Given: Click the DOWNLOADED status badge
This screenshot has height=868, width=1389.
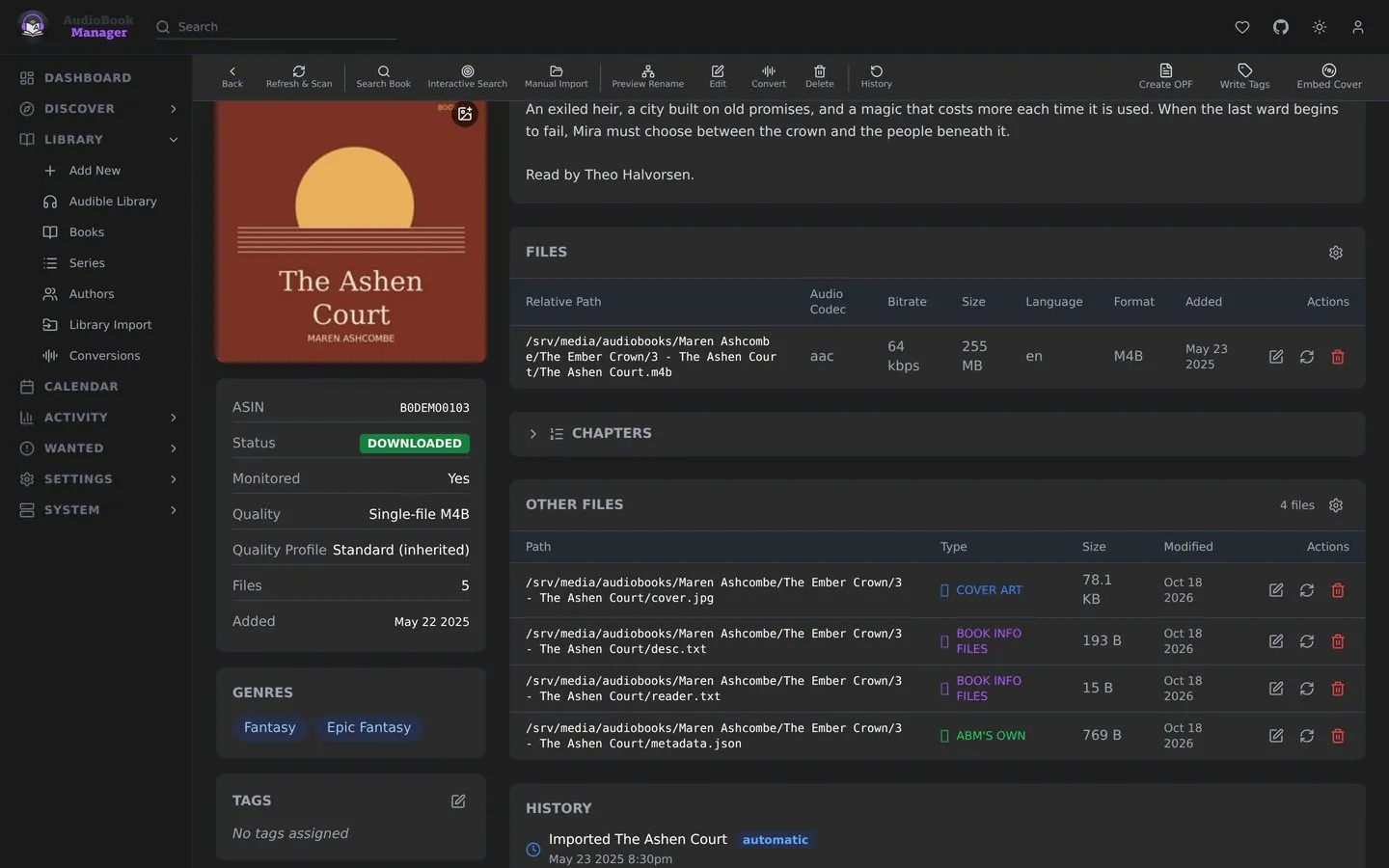Looking at the screenshot, I should coord(415,444).
